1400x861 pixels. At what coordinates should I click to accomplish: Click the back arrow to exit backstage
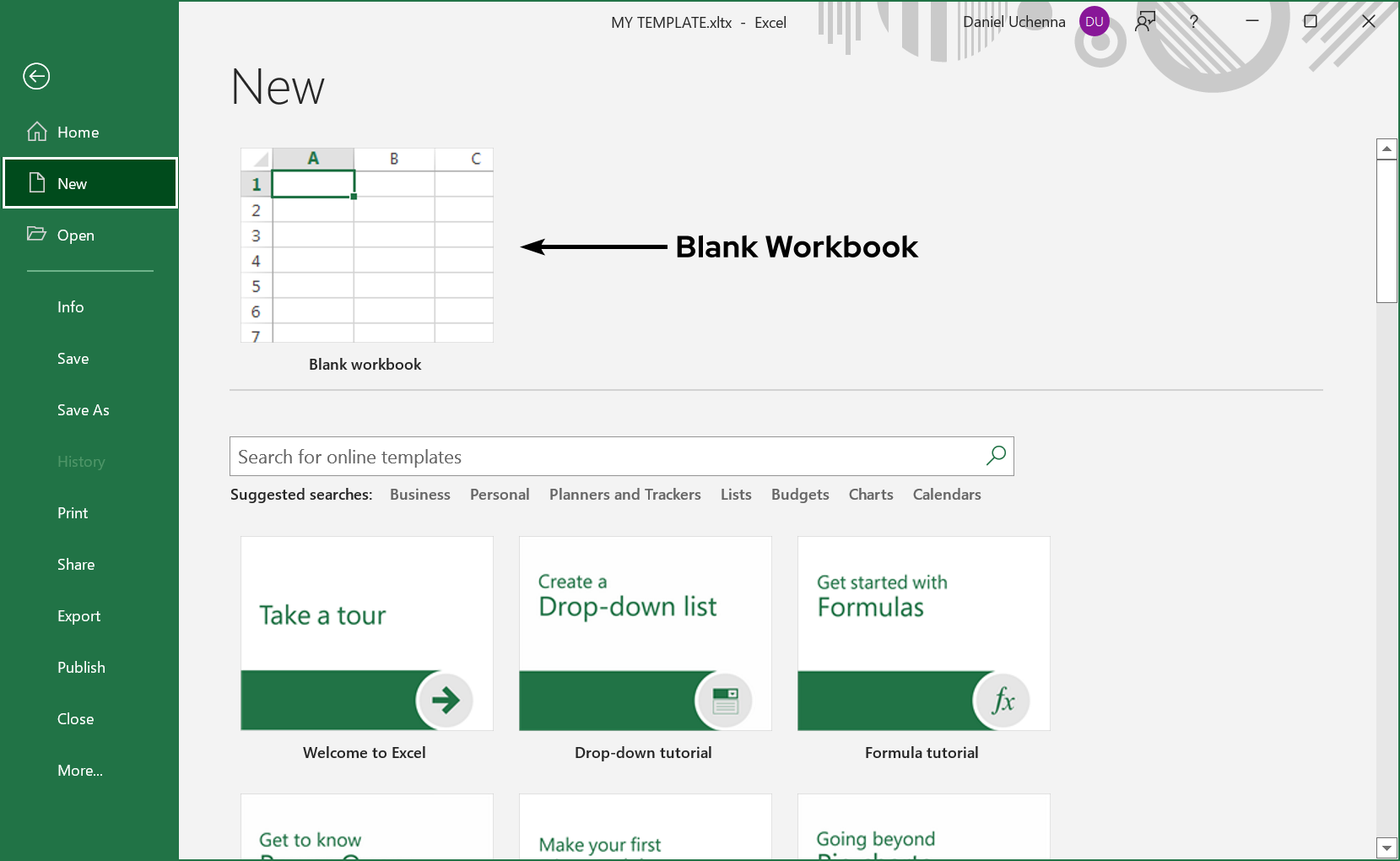pos(36,77)
